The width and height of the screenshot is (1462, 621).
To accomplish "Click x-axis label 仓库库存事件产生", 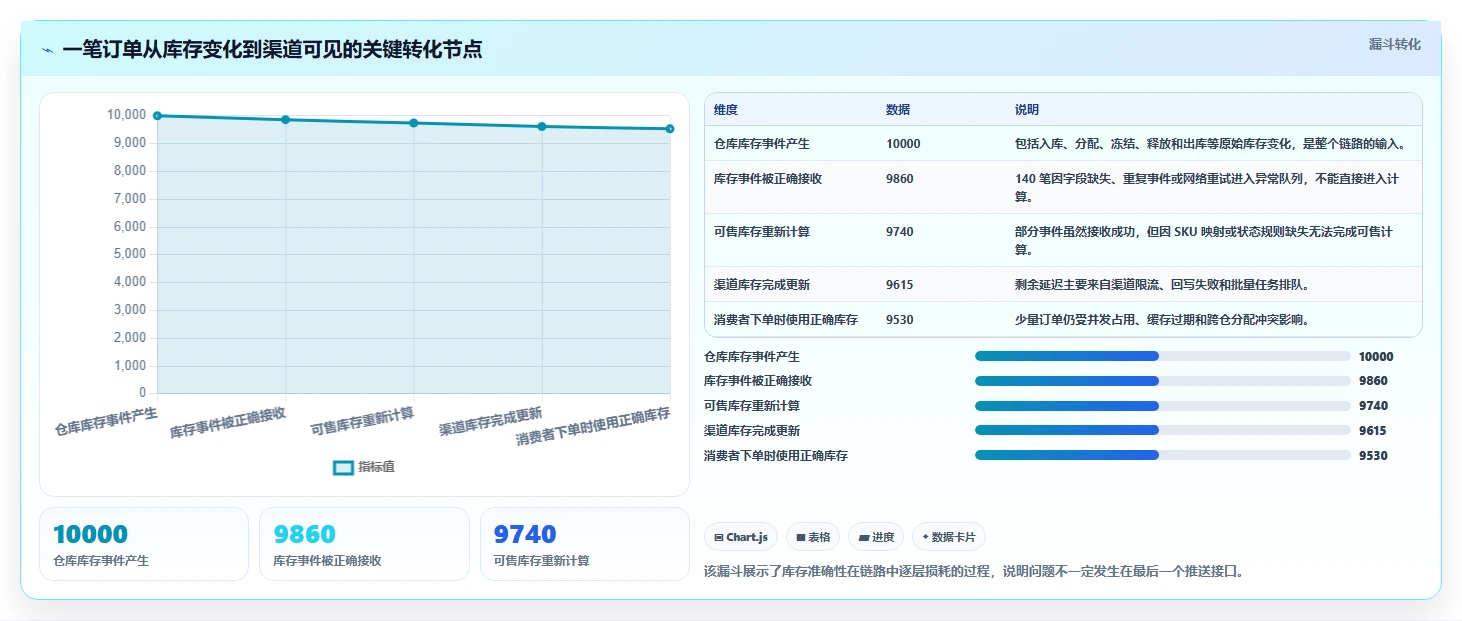I will [x=106, y=422].
